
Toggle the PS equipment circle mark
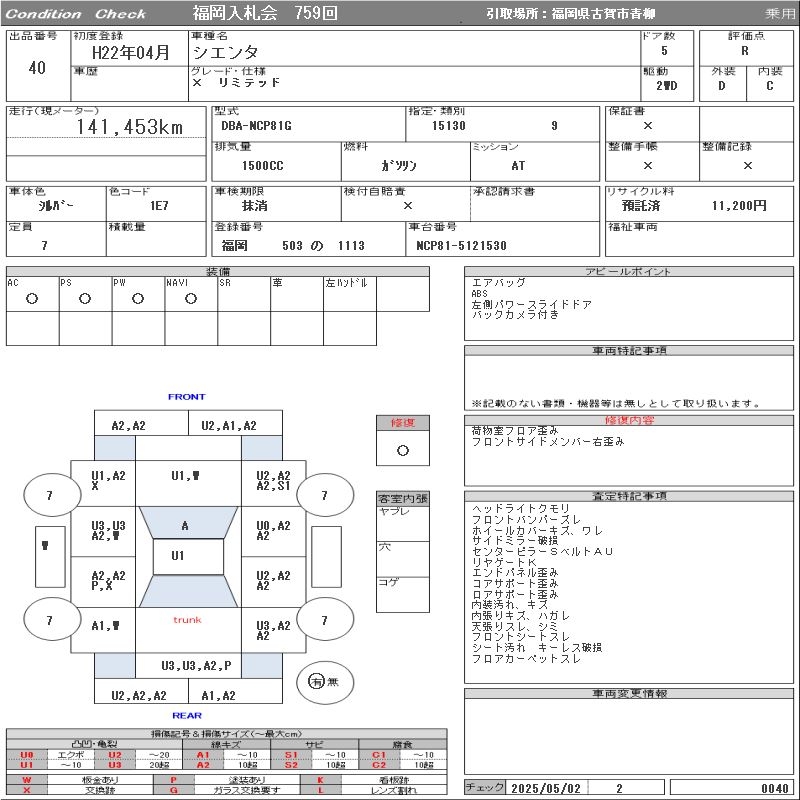click(85, 298)
